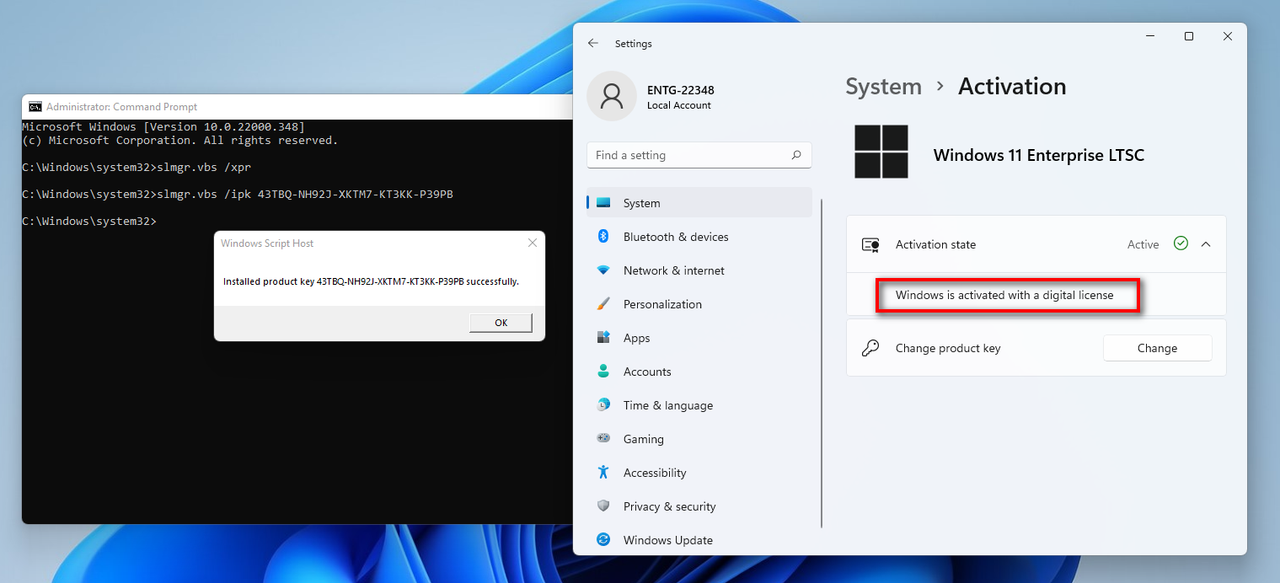Viewport: 1280px width, 583px height.
Task: Click the Accounts person icon
Action: pos(603,371)
